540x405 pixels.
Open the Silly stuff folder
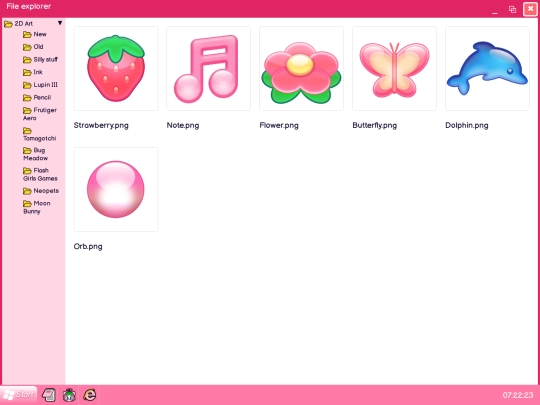tap(40, 60)
